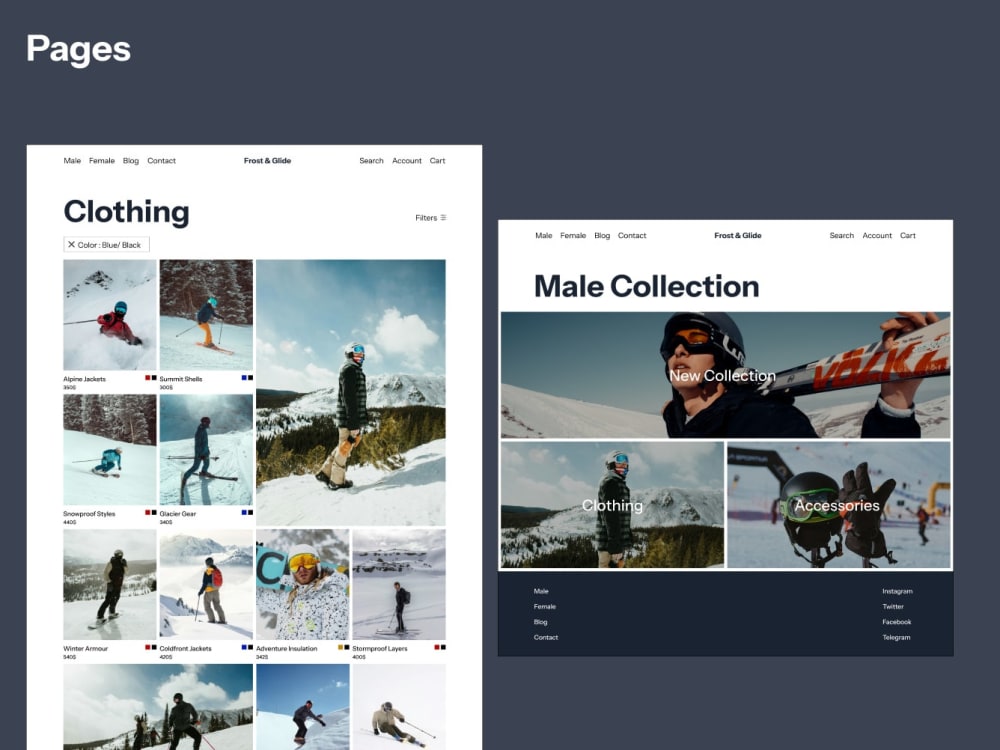Select Coldfront Jackets product image
Viewport: 1000px width, 750px height.
[x=206, y=584]
